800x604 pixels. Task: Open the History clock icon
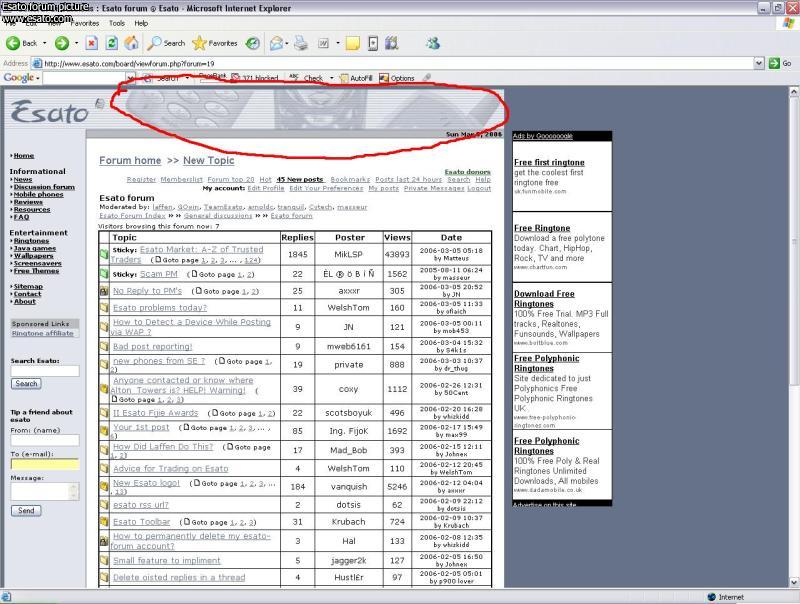coord(253,43)
